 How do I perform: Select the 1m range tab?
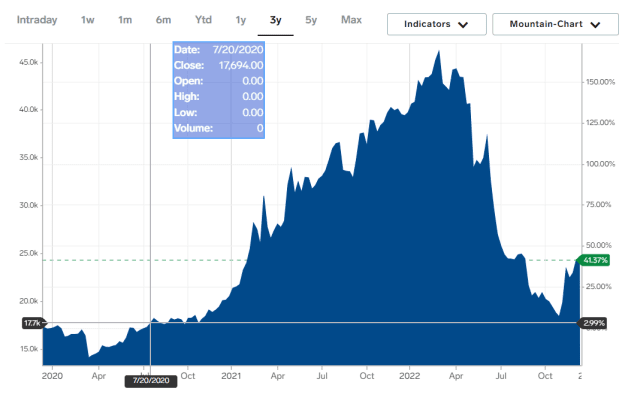(125, 20)
